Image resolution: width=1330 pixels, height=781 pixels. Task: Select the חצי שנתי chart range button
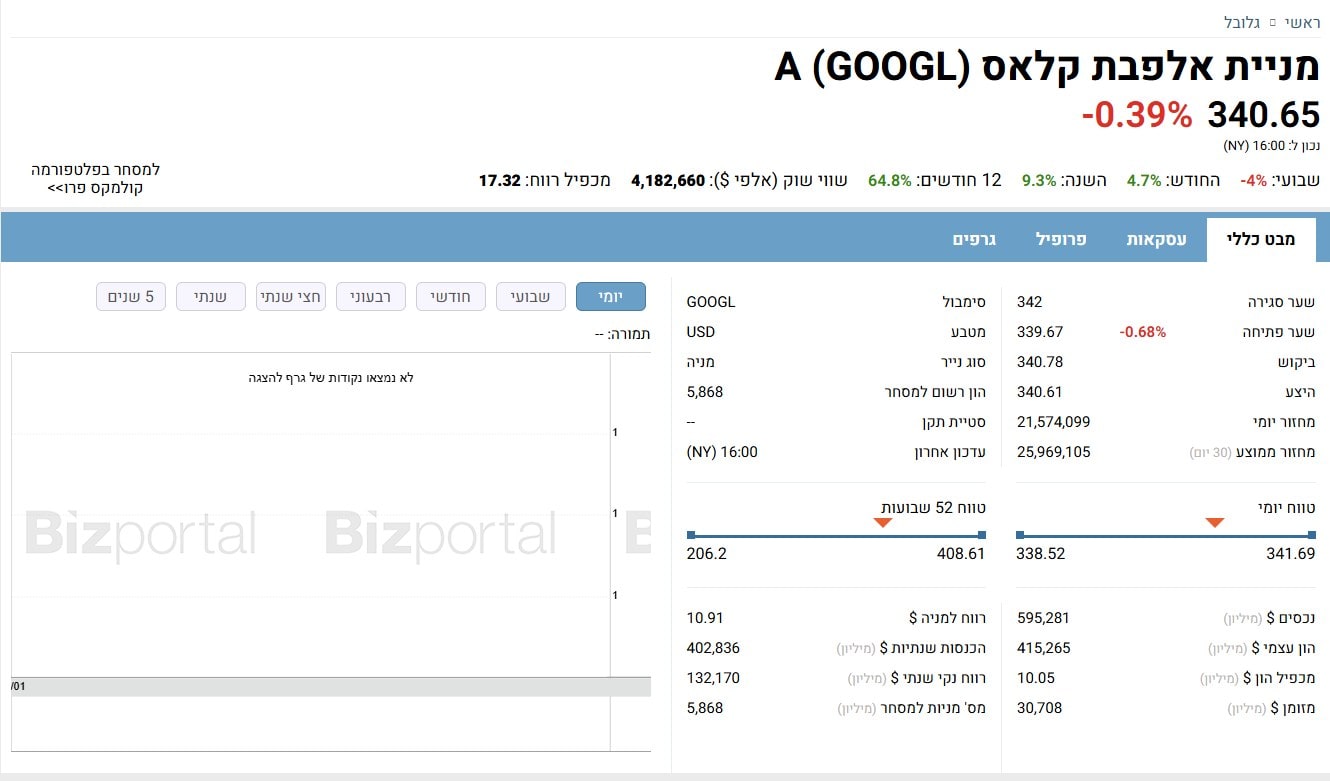tap(291, 297)
